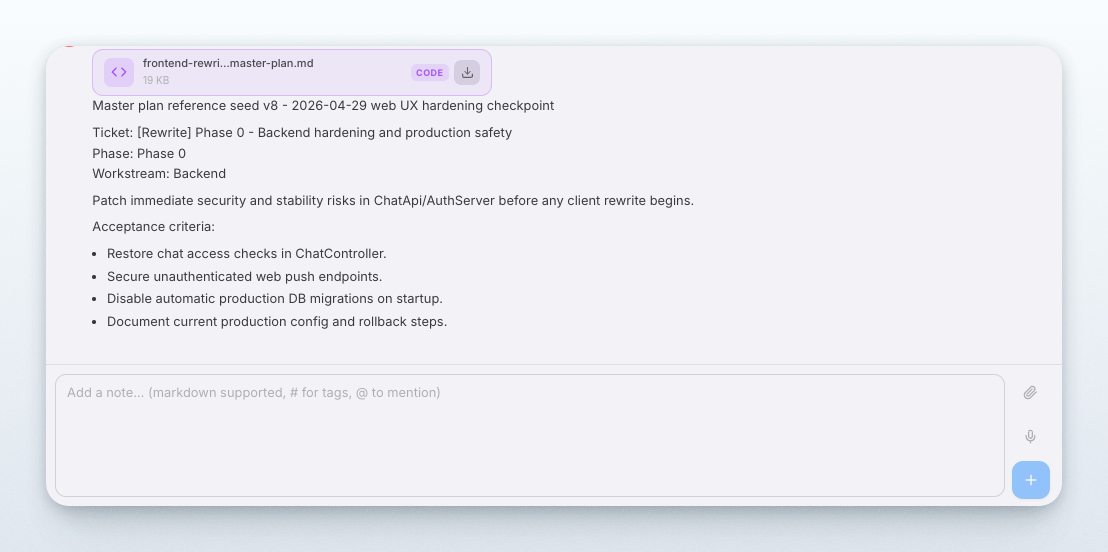This screenshot has height=552, width=1108.
Task: Click the Secure unauthenticated web push endpoints bullet
Action: click(244, 276)
